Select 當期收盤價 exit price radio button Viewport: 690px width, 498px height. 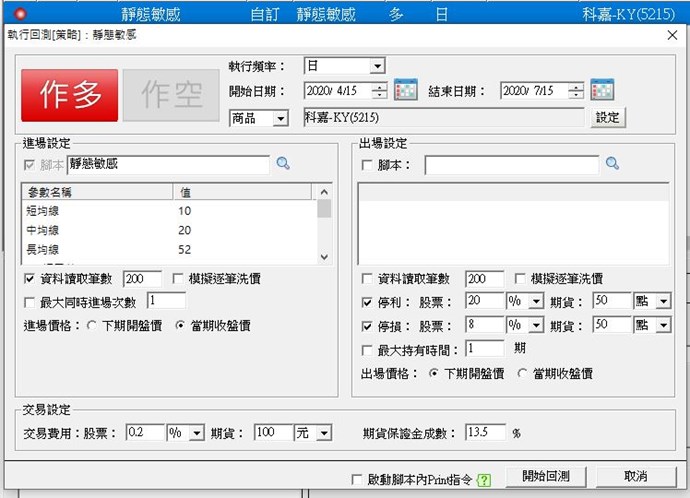click(x=522, y=373)
